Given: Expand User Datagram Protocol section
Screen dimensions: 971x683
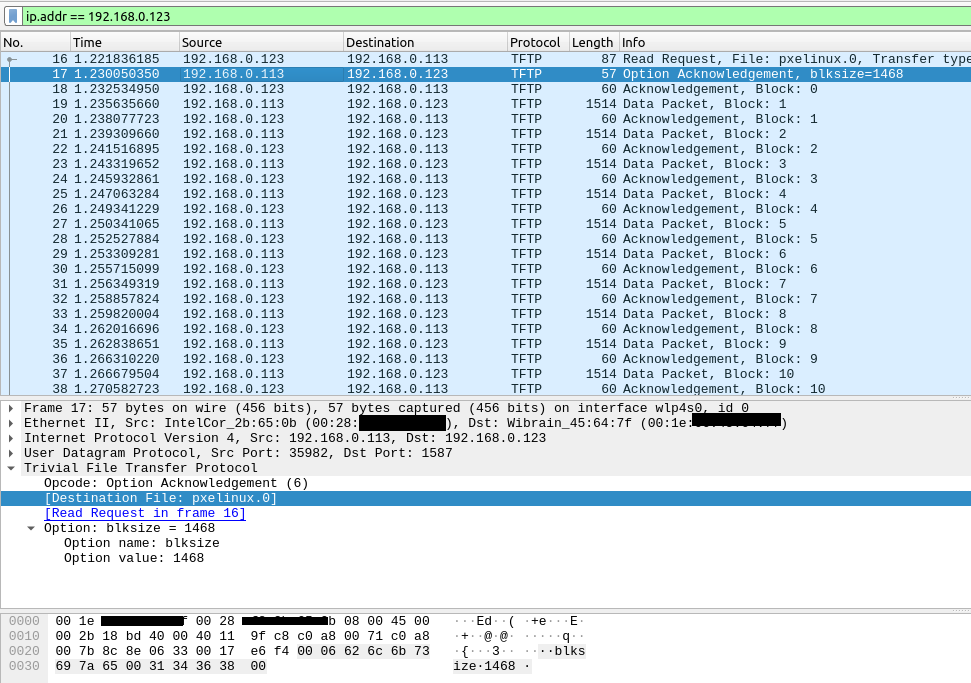Looking at the screenshot, I should tap(11, 453).
